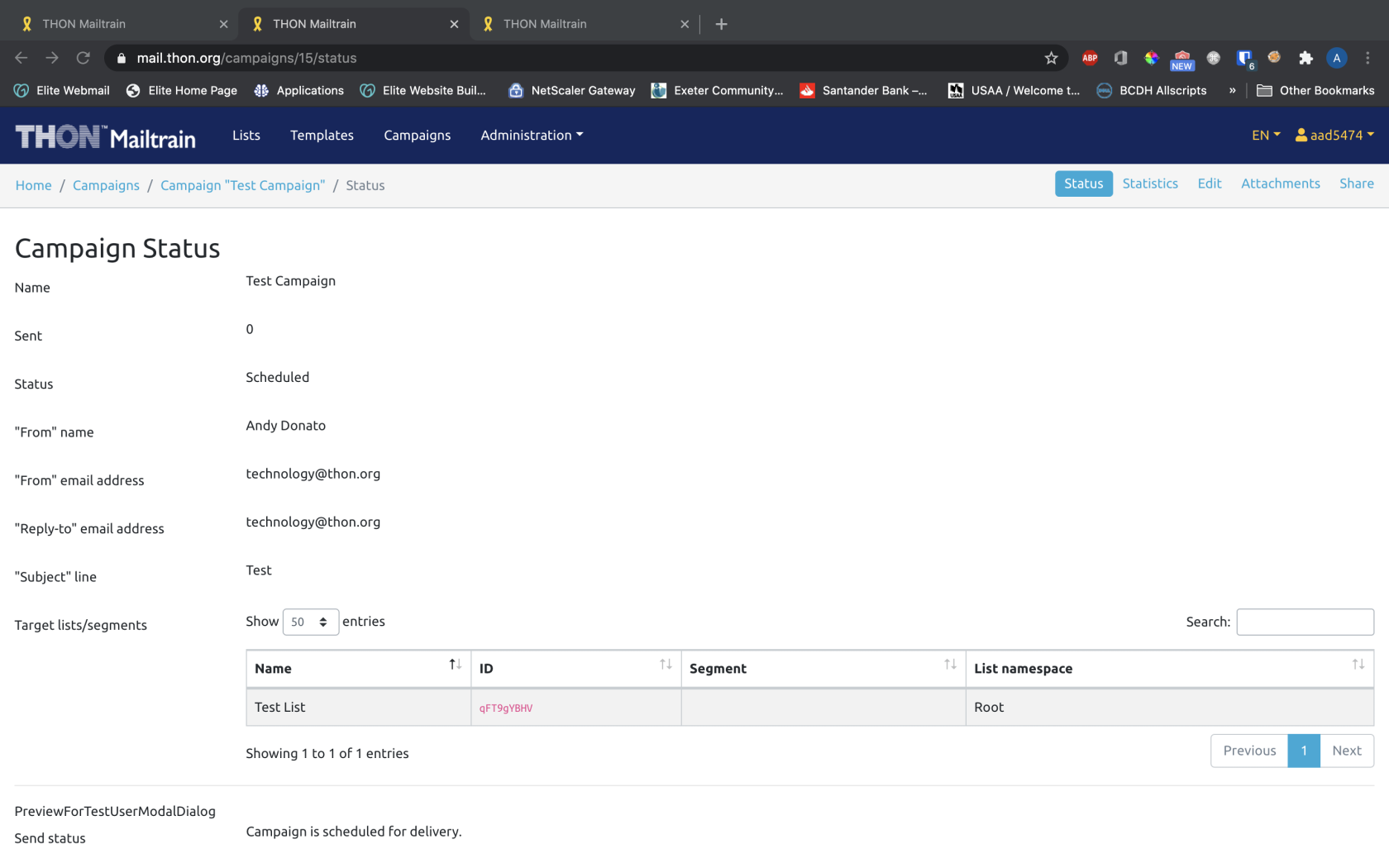Image resolution: width=1389 pixels, height=868 pixels.
Task: Click the Home breadcrumb link
Action: coord(33,185)
